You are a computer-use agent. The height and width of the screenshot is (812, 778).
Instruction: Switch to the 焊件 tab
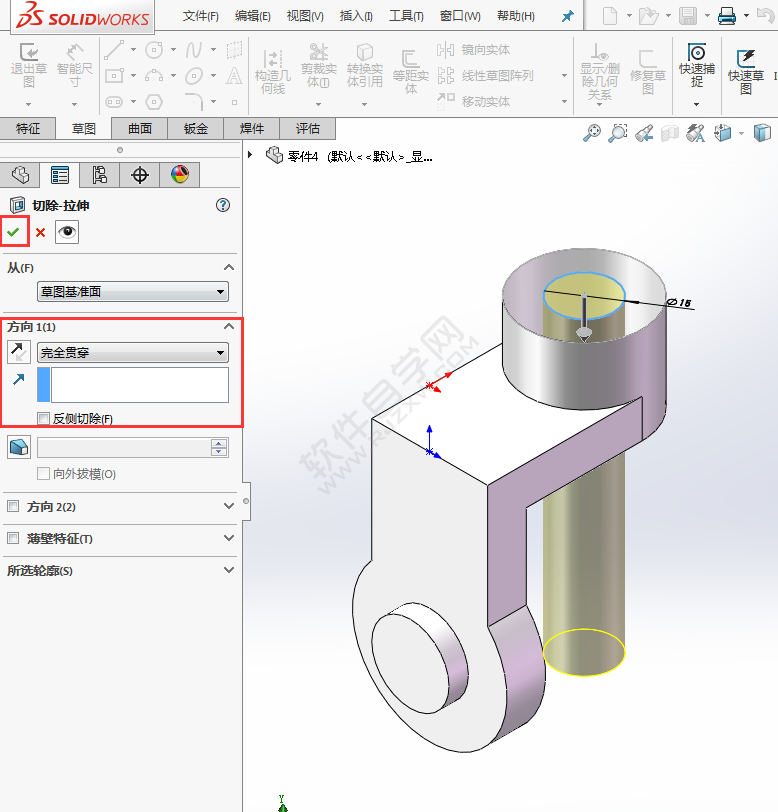coord(252,128)
